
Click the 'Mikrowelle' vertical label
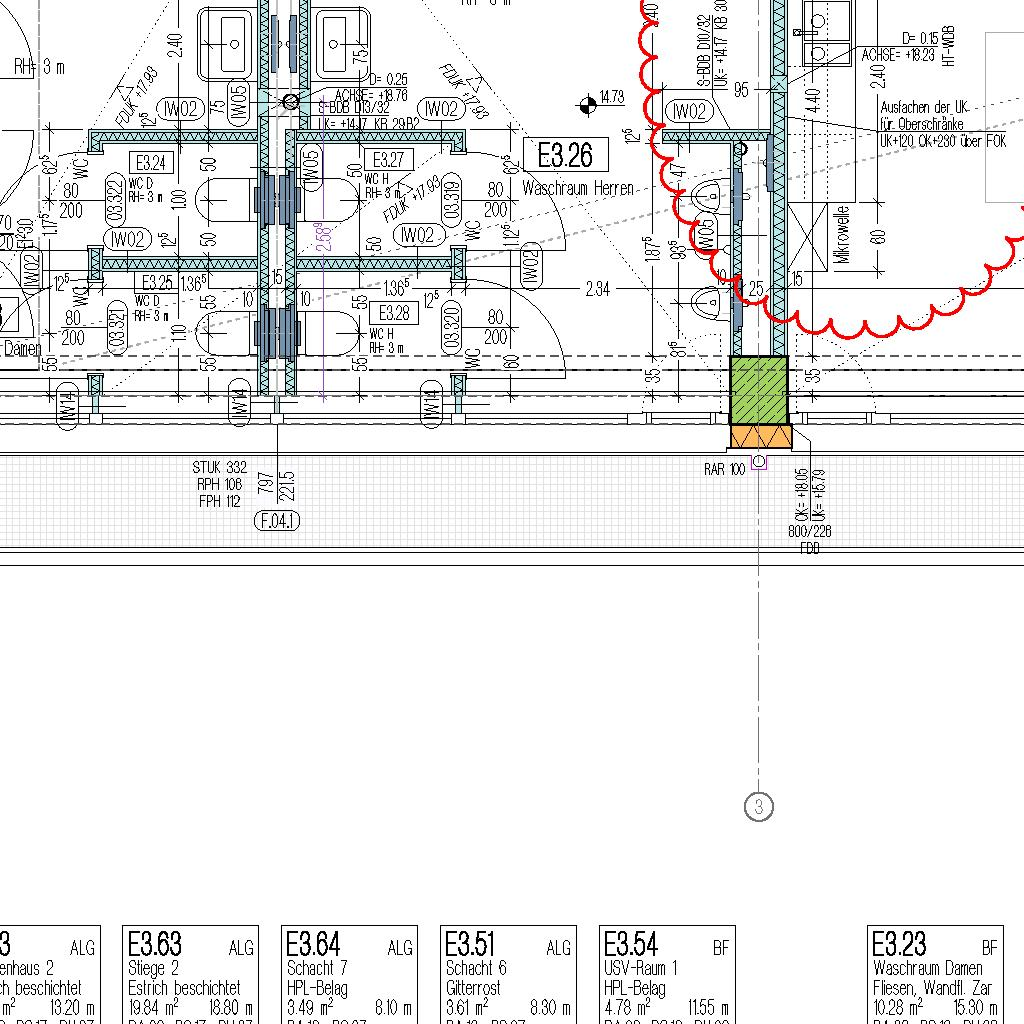(842, 235)
